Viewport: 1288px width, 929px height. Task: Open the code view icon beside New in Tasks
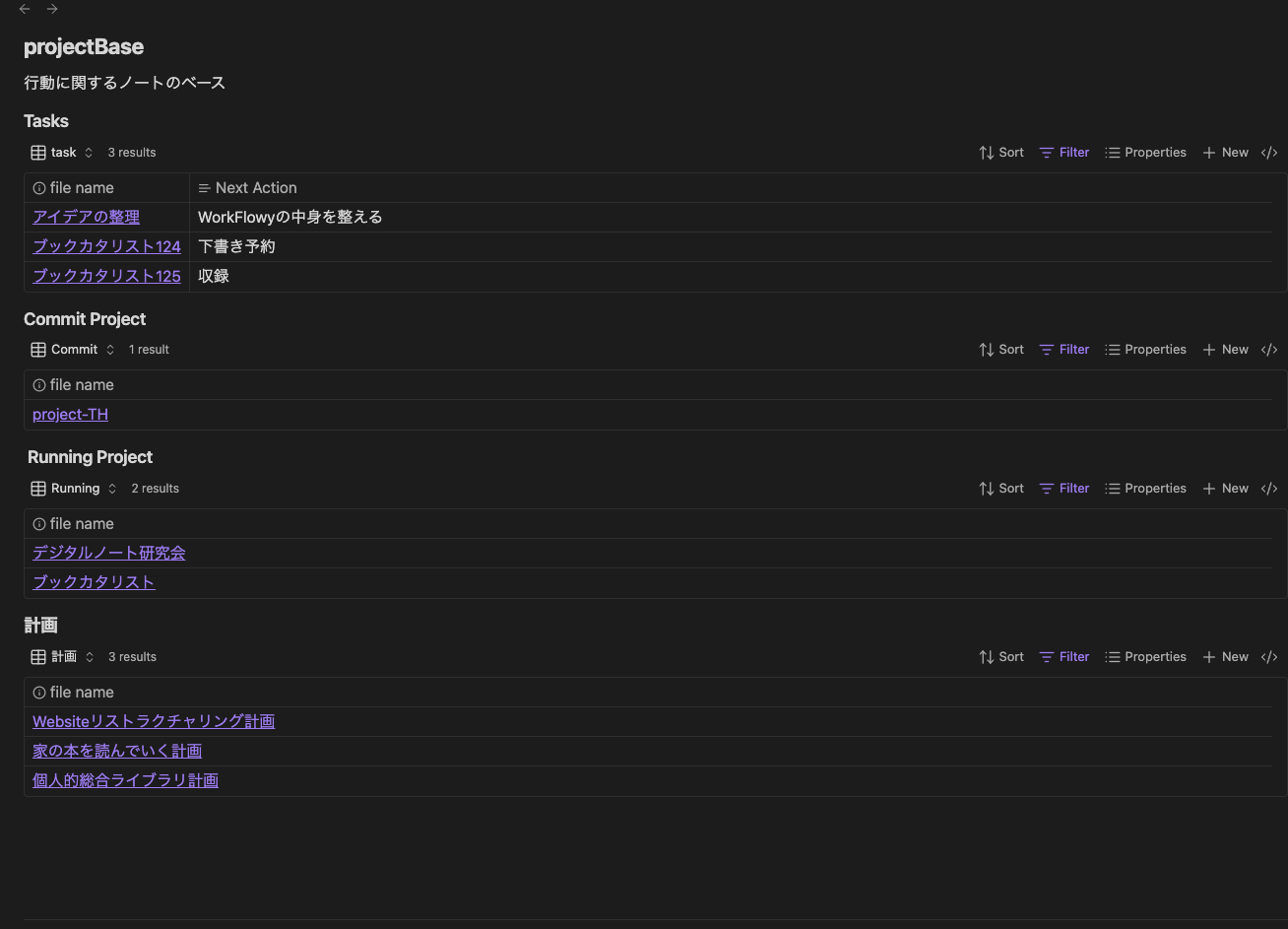pos(1269,152)
